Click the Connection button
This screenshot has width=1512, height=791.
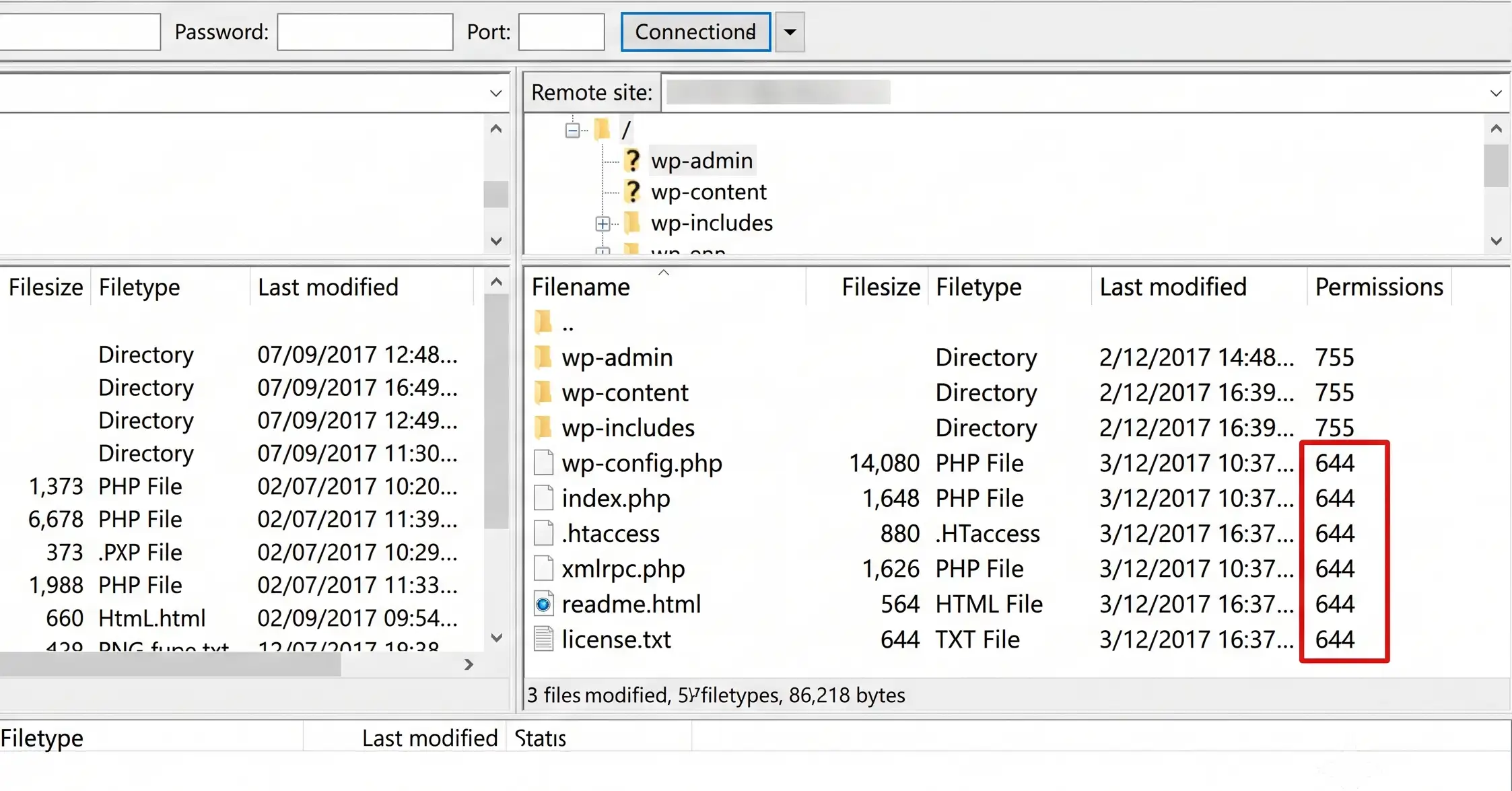tap(695, 32)
